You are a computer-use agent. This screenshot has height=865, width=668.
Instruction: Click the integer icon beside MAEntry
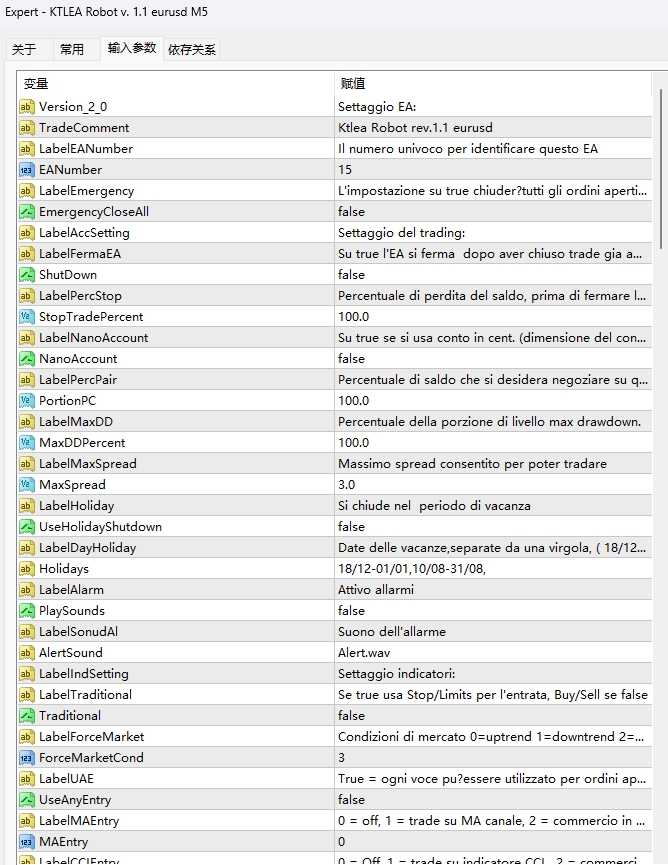pos(26,841)
